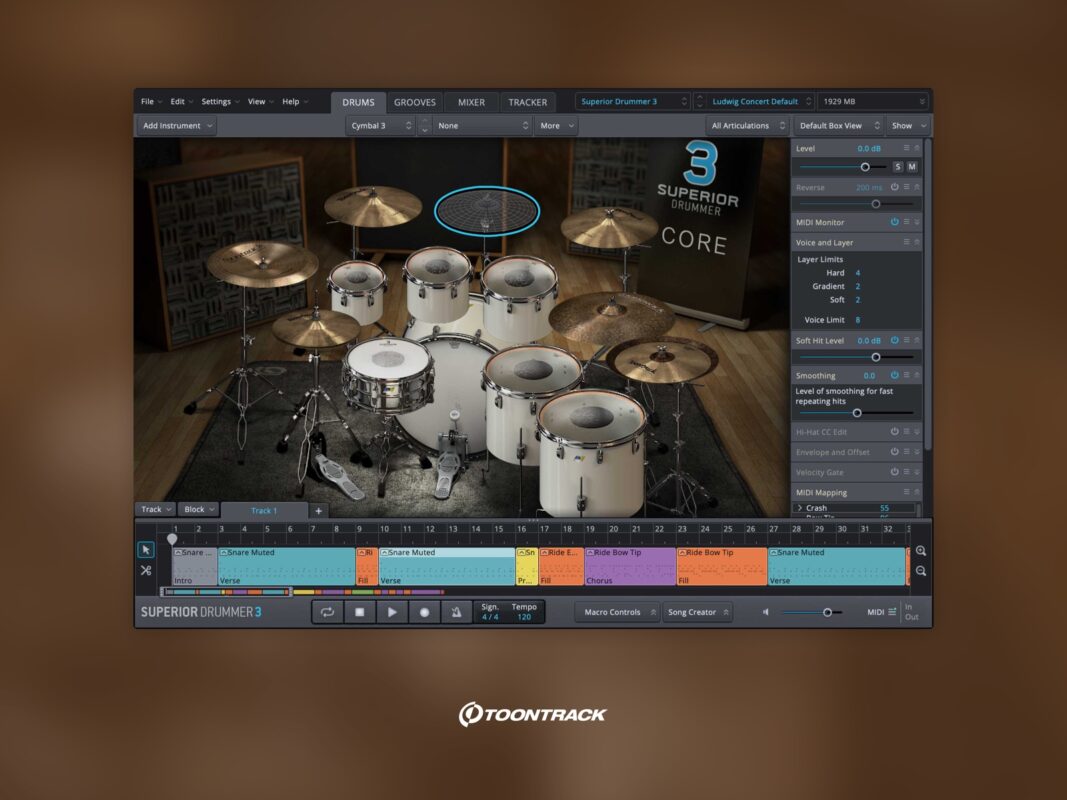The height and width of the screenshot is (800, 1067).
Task: Toggle Soft Hit Level power button
Action: [894, 340]
